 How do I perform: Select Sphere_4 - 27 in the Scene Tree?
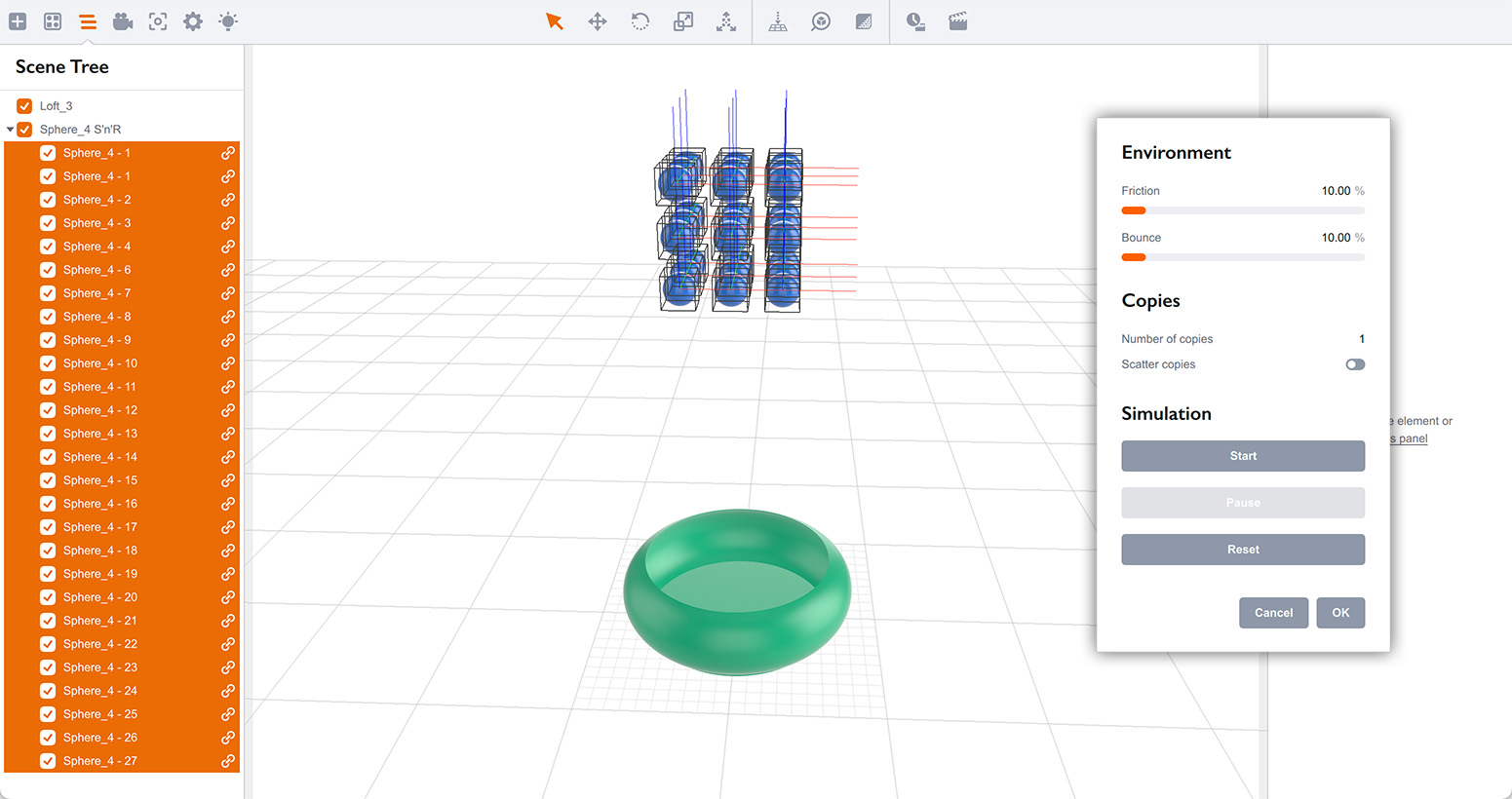click(x=100, y=760)
